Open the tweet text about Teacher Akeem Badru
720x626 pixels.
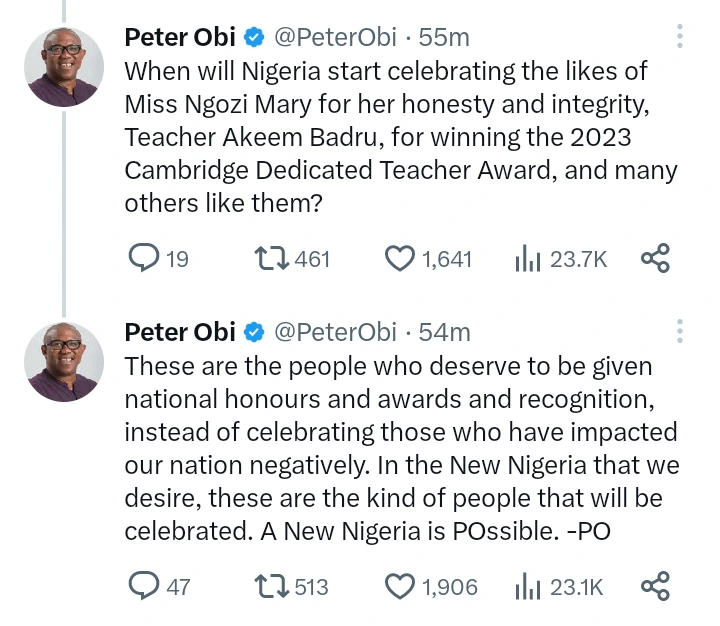click(400, 135)
